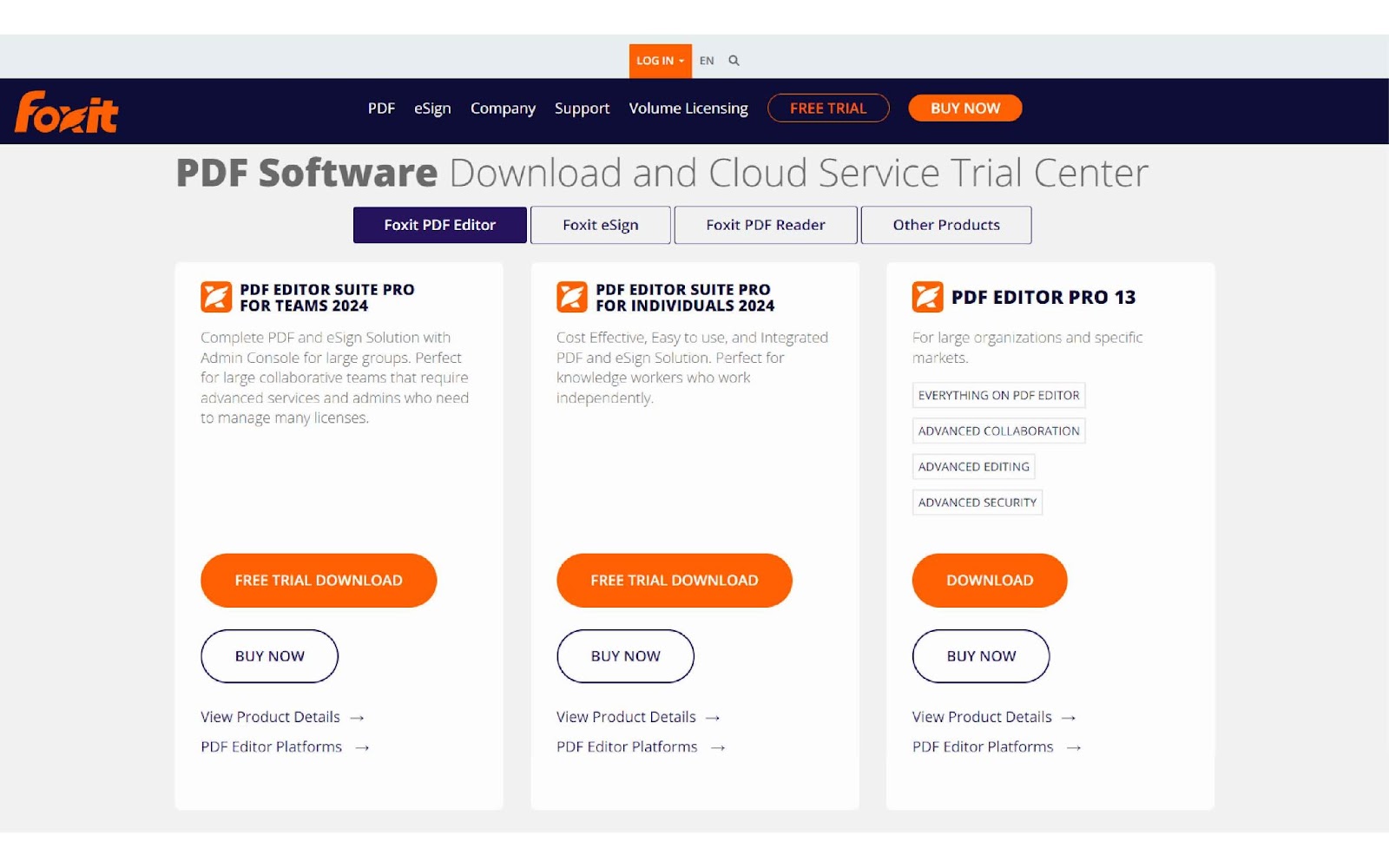1389x868 pixels.
Task: Go to Volume Licensing
Action: 688,108
